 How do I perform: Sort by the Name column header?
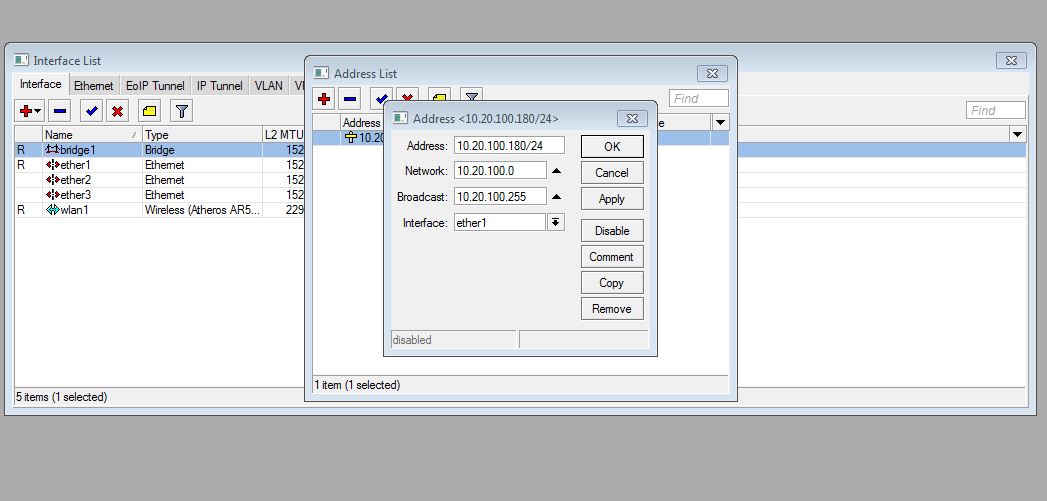pos(92,134)
